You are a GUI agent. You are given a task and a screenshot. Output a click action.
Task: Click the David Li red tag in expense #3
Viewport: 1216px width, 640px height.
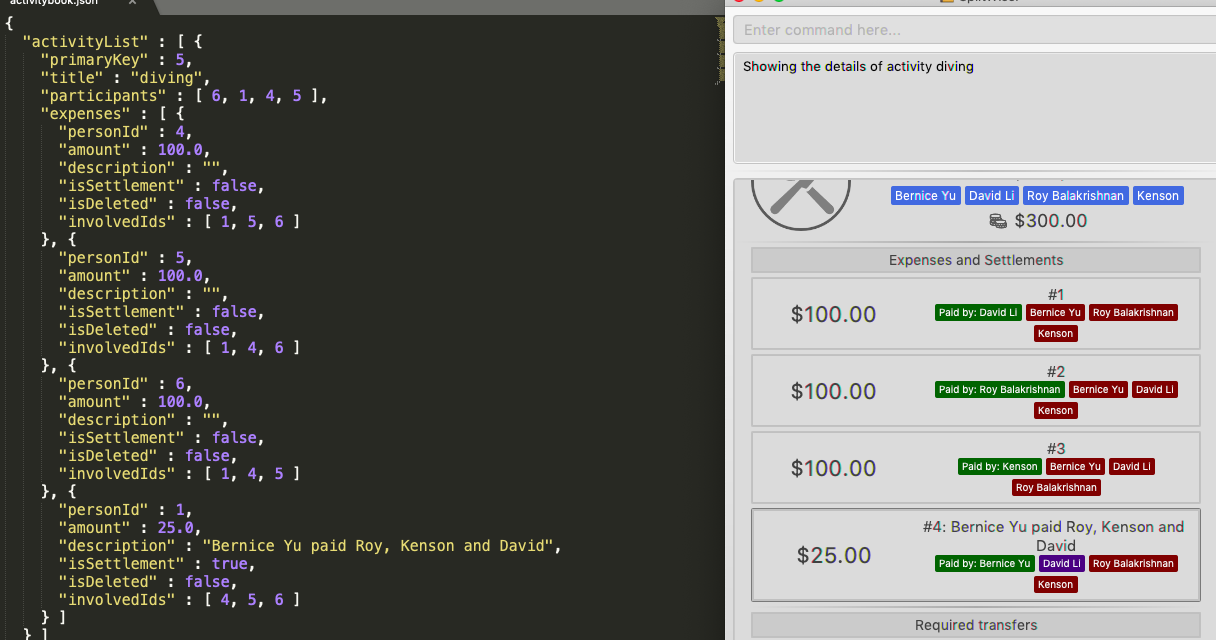1132,467
